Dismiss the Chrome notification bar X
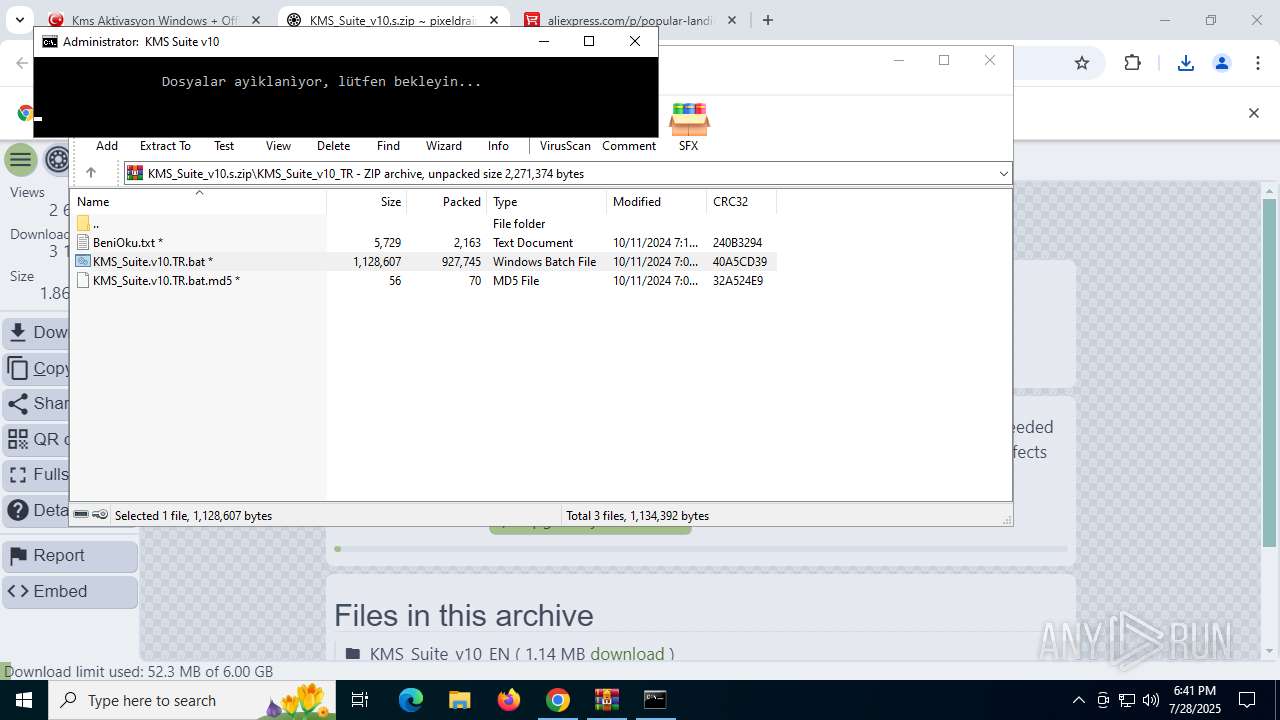The height and width of the screenshot is (720, 1280). click(1253, 113)
